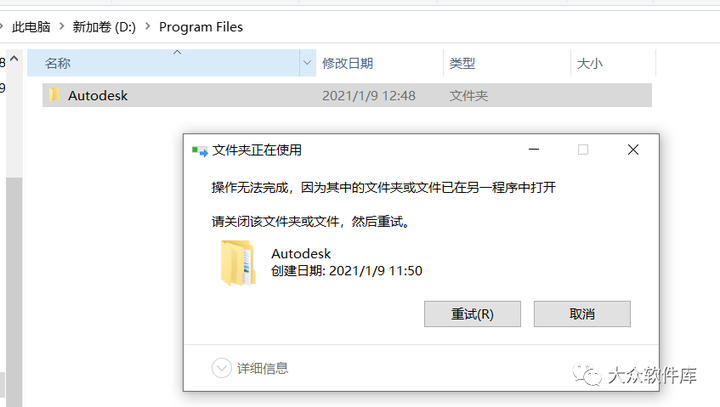Image resolution: width=720 pixels, height=407 pixels.
Task: Sort by 大小 column header
Action: tap(590, 63)
